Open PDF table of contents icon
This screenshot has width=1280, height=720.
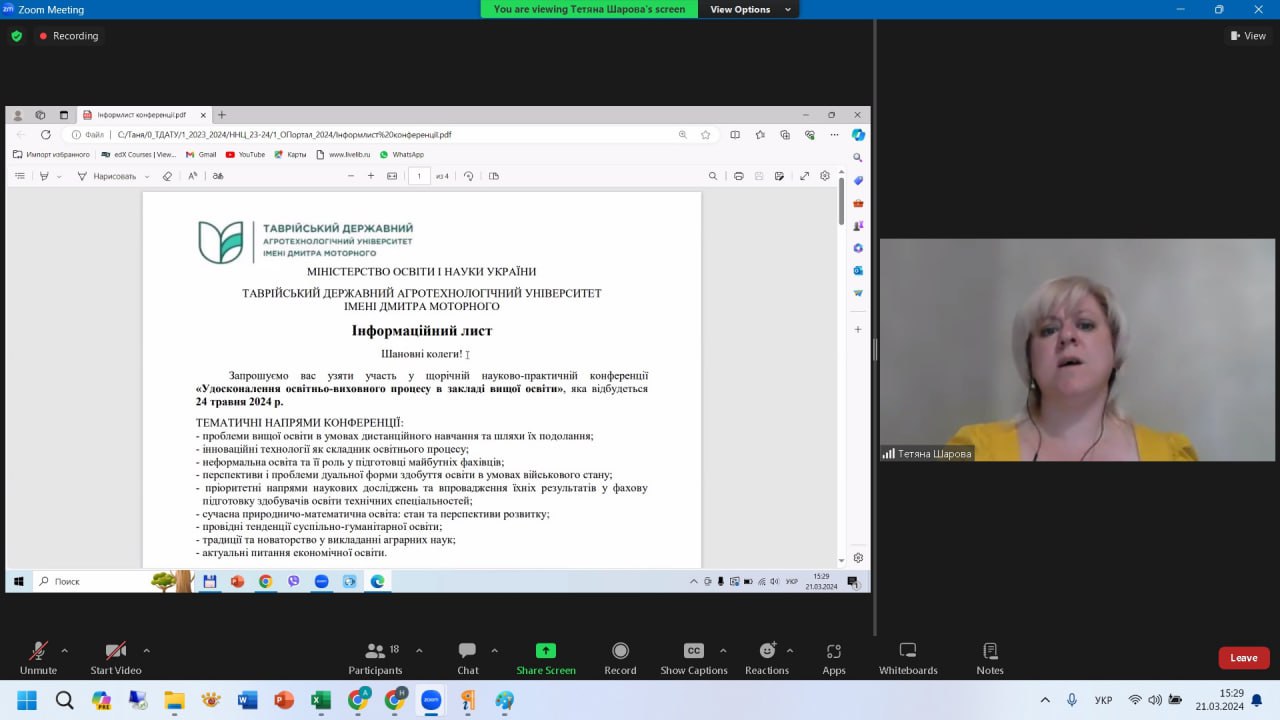(x=19, y=176)
